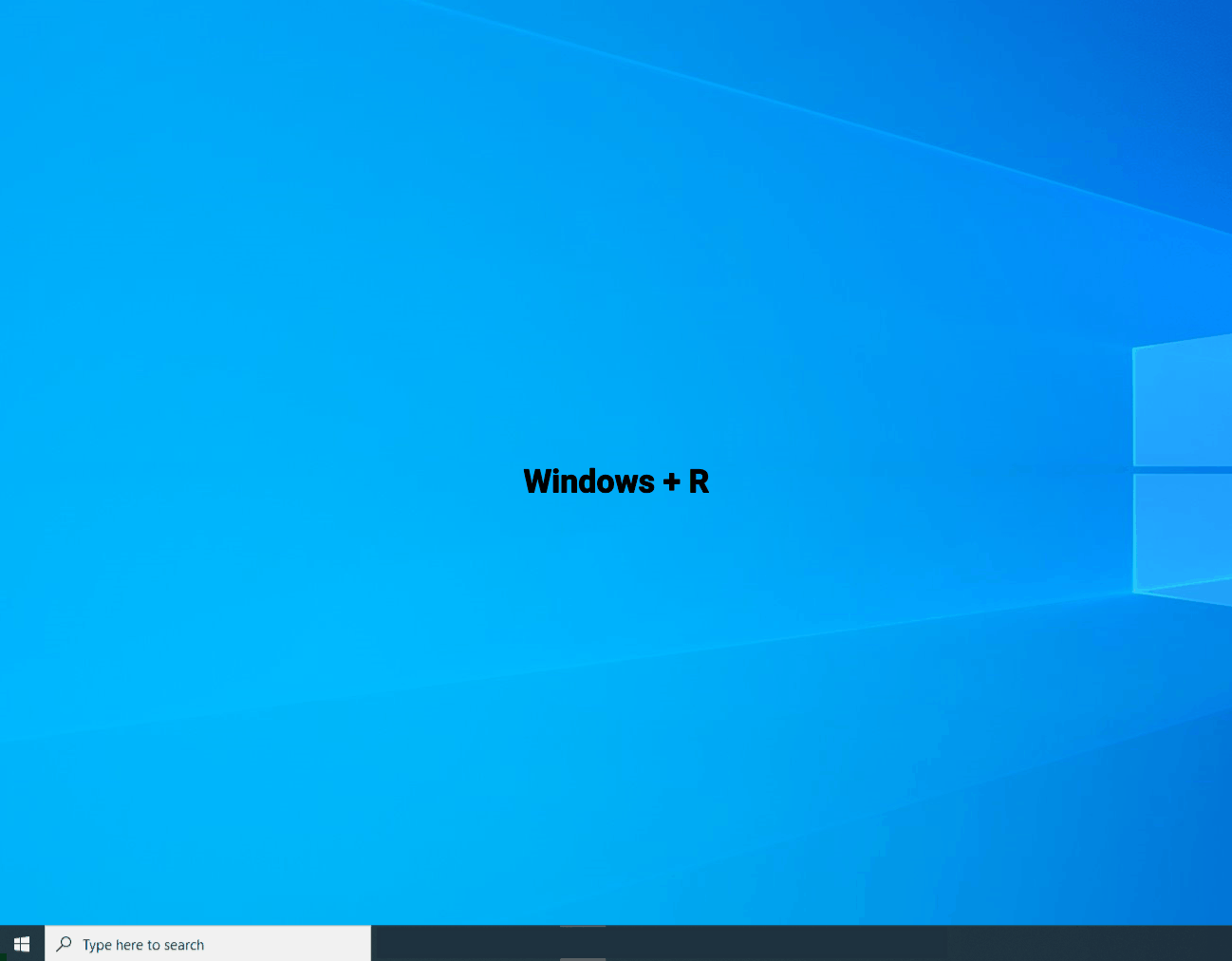The image size is (1232, 961).
Task: Open the Start screen from the taskbar
Action: coord(21,943)
